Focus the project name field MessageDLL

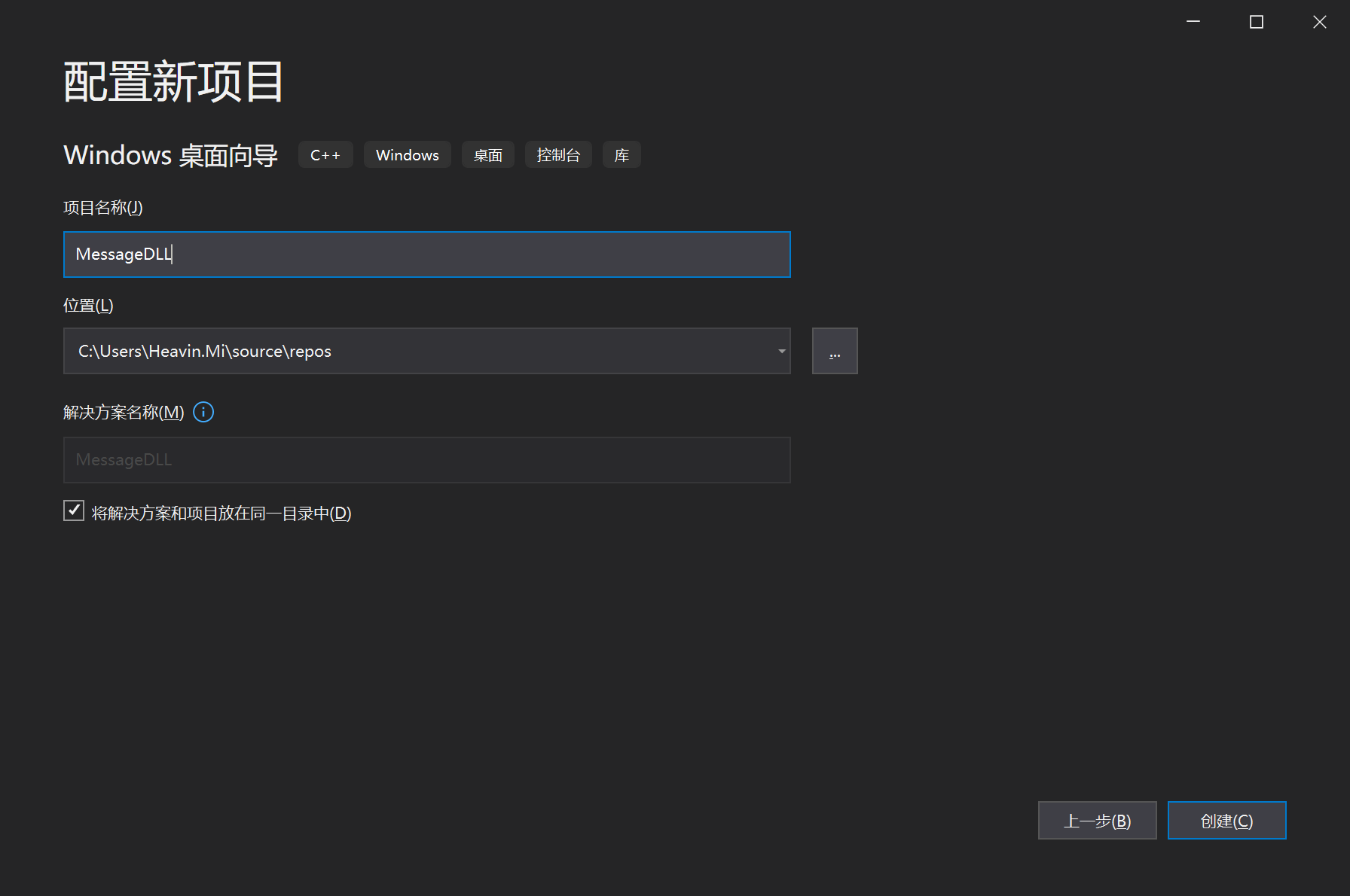point(427,254)
